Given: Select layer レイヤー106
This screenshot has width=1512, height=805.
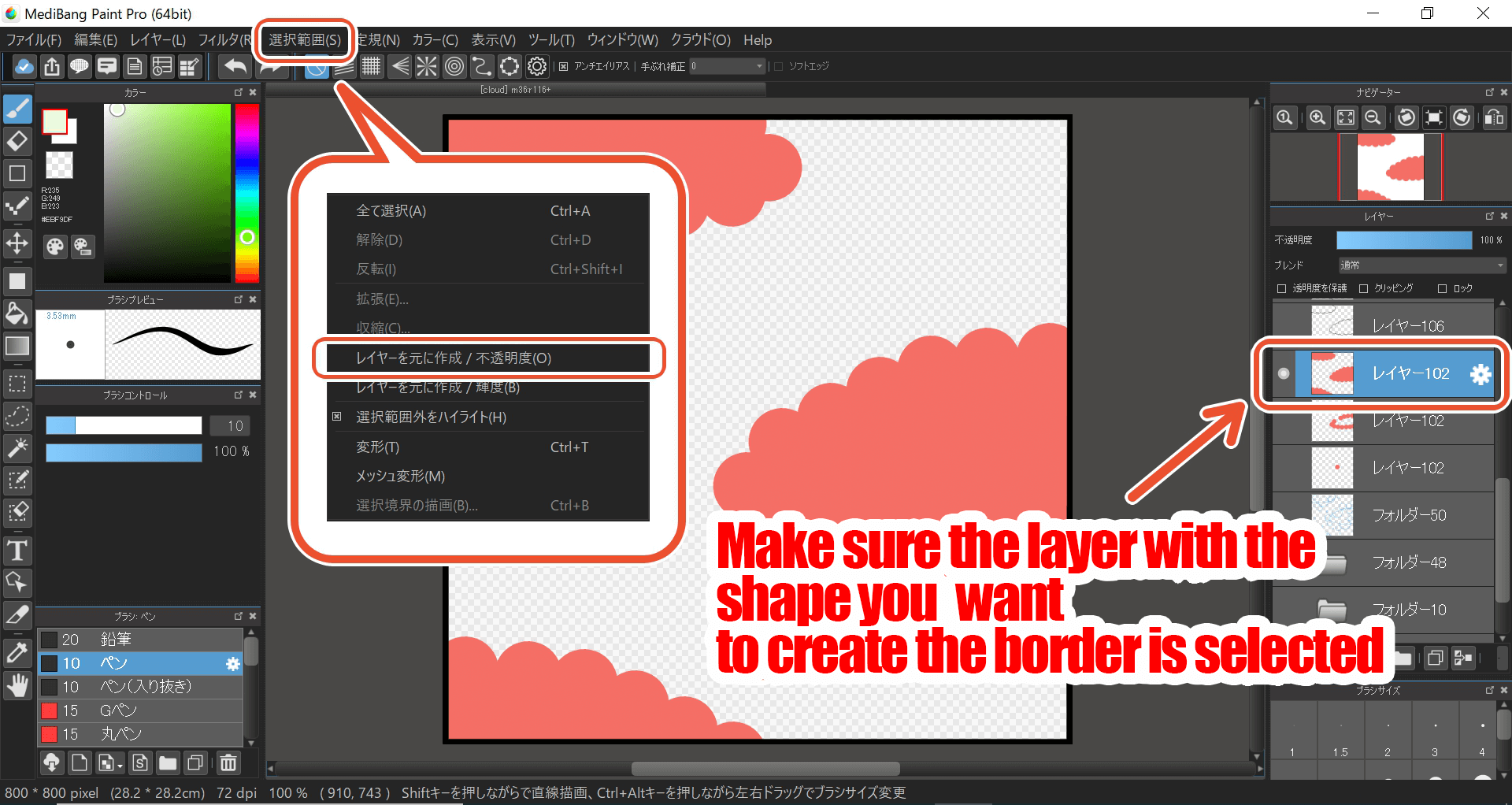Looking at the screenshot, I should tap(1383, 325).
